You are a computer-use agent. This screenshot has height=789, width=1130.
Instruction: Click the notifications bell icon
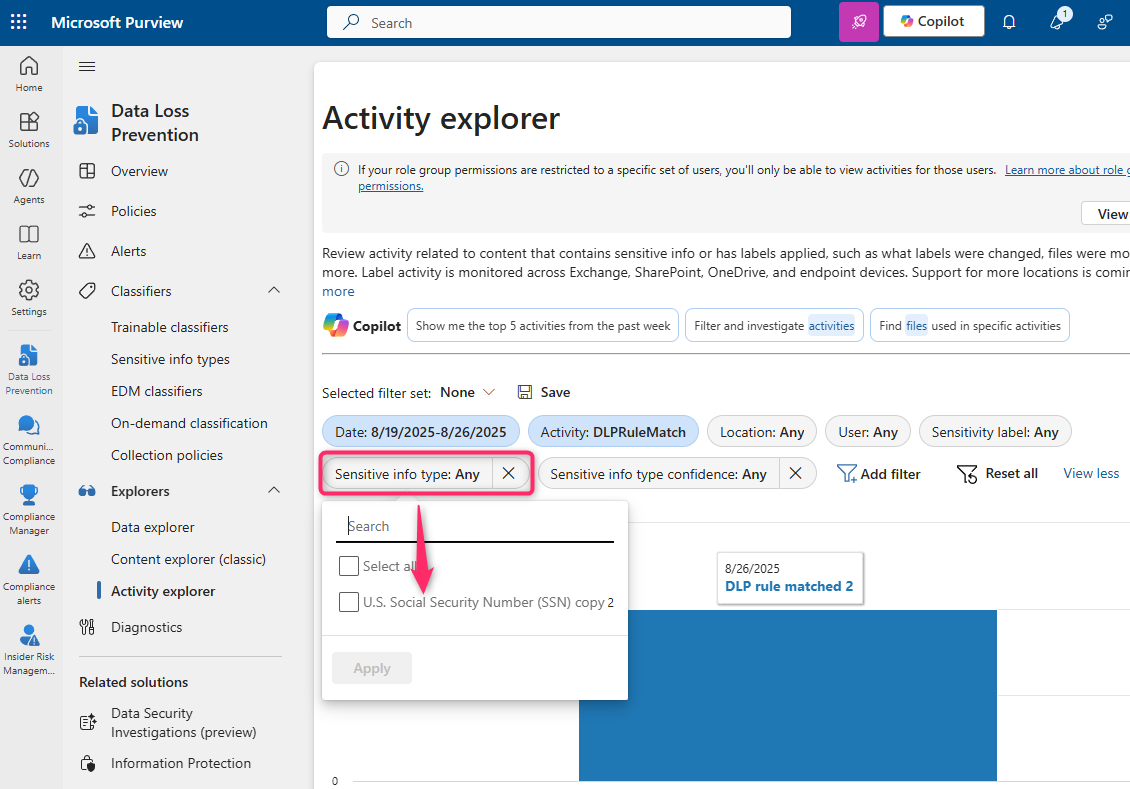click(x=1009, y=22)
